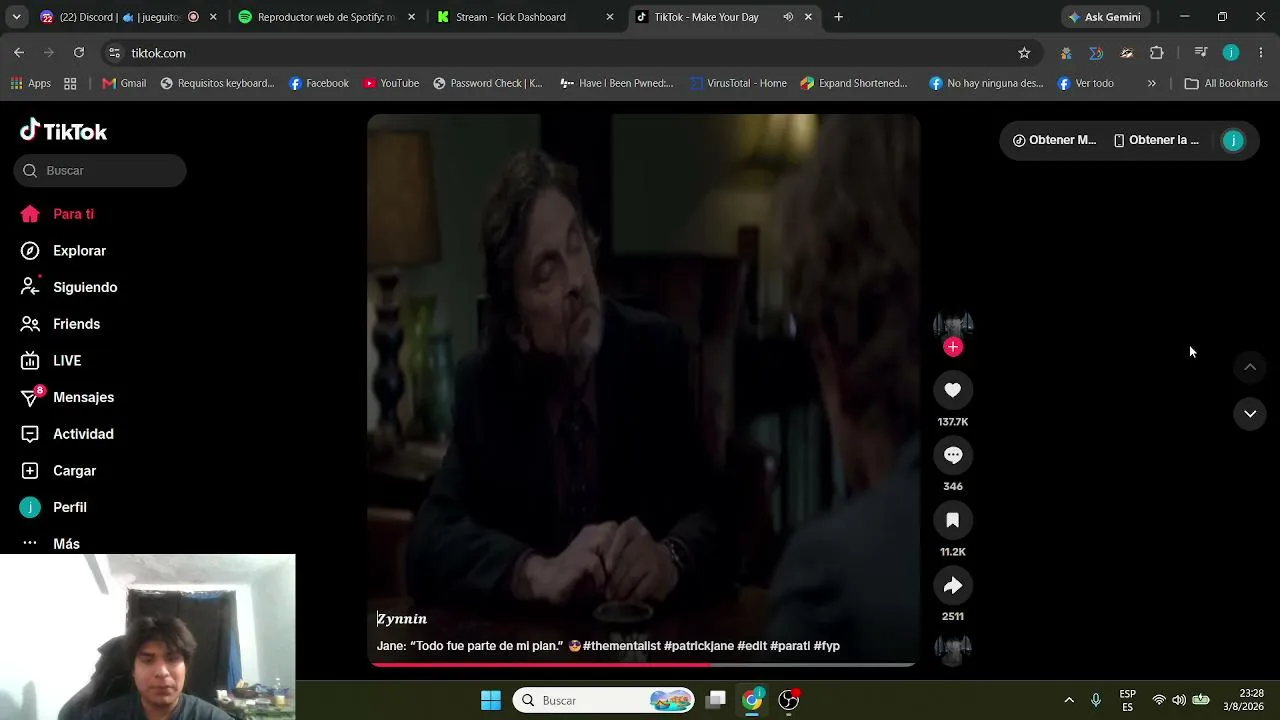1280x720 pixels.
Task: Open OBS Studio from the taskbar
Action: [x=789, y=700]
